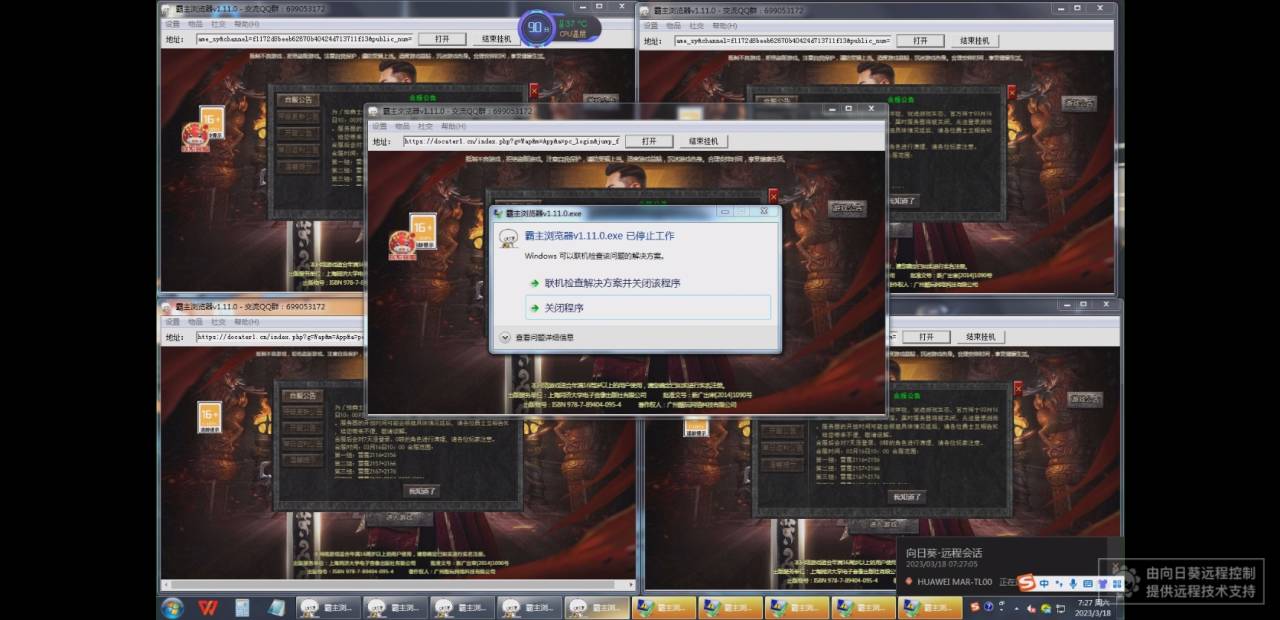Click the CPU temperature floating widget
This screenshot has height=620, width=1280.
tap(558, 27)
